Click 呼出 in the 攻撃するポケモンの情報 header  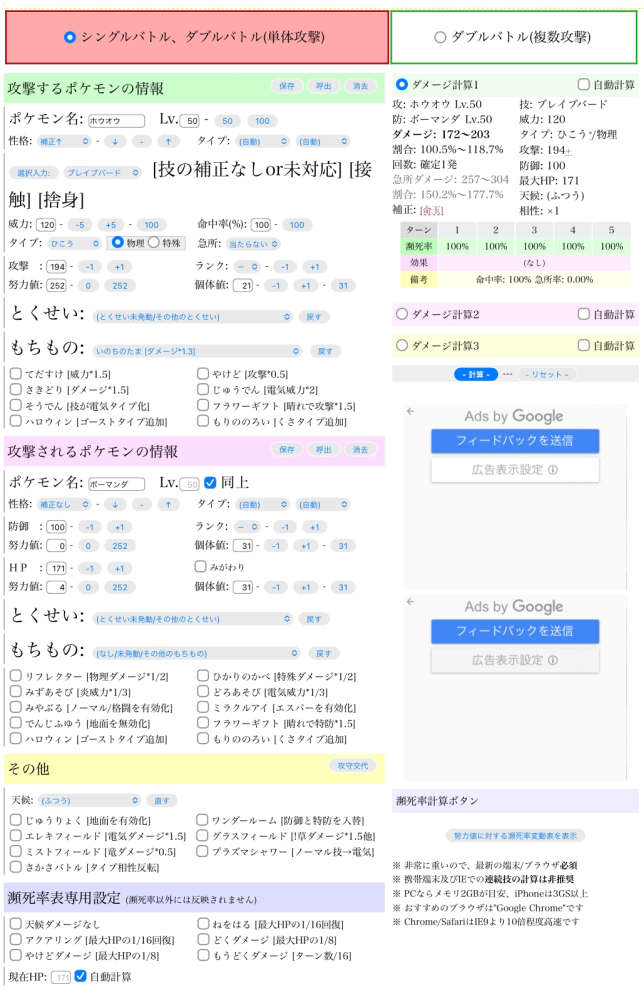click(x=324, y=86)
